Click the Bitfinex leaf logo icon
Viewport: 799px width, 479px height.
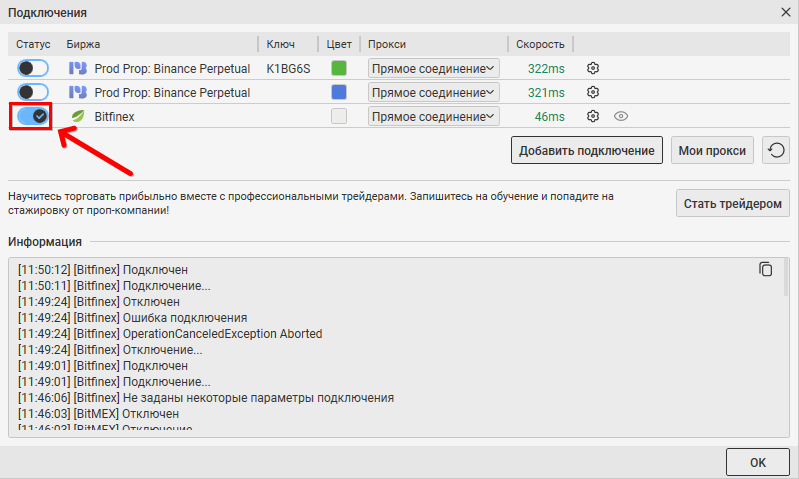click(x=77, y=116)
